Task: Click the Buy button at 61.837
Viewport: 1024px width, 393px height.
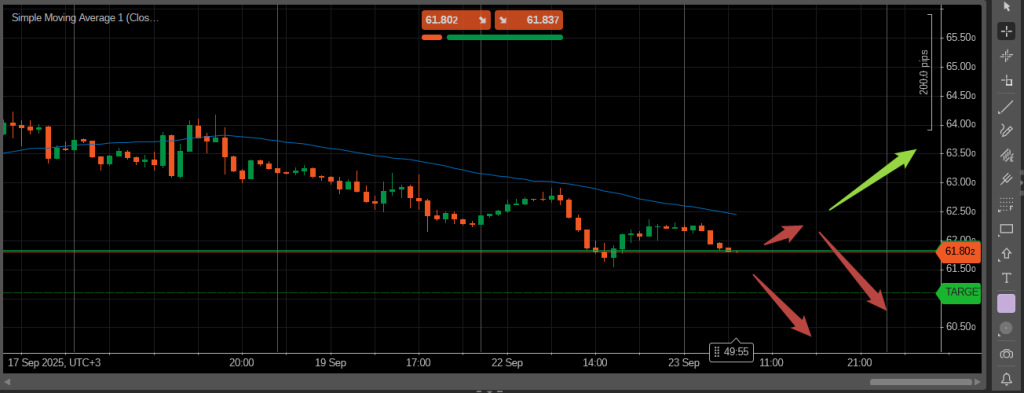Action: pyautogui.click(x=528, y=20)
